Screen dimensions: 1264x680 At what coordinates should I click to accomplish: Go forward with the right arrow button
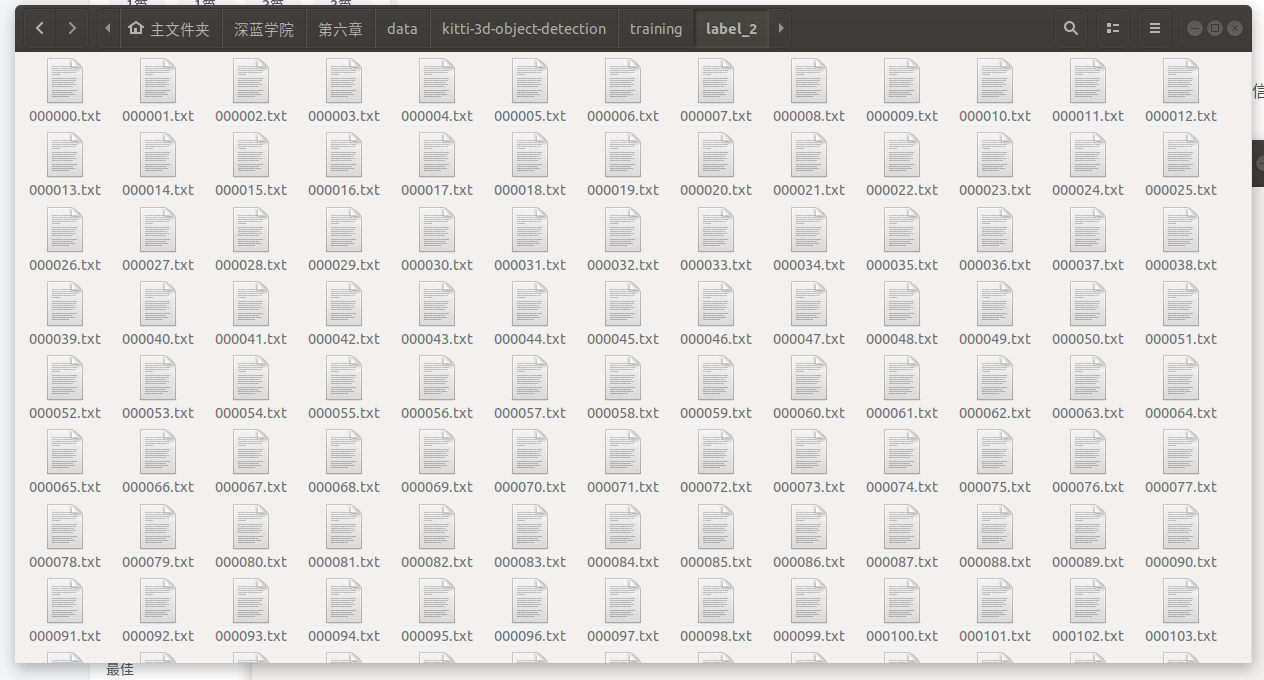point(72,29)
